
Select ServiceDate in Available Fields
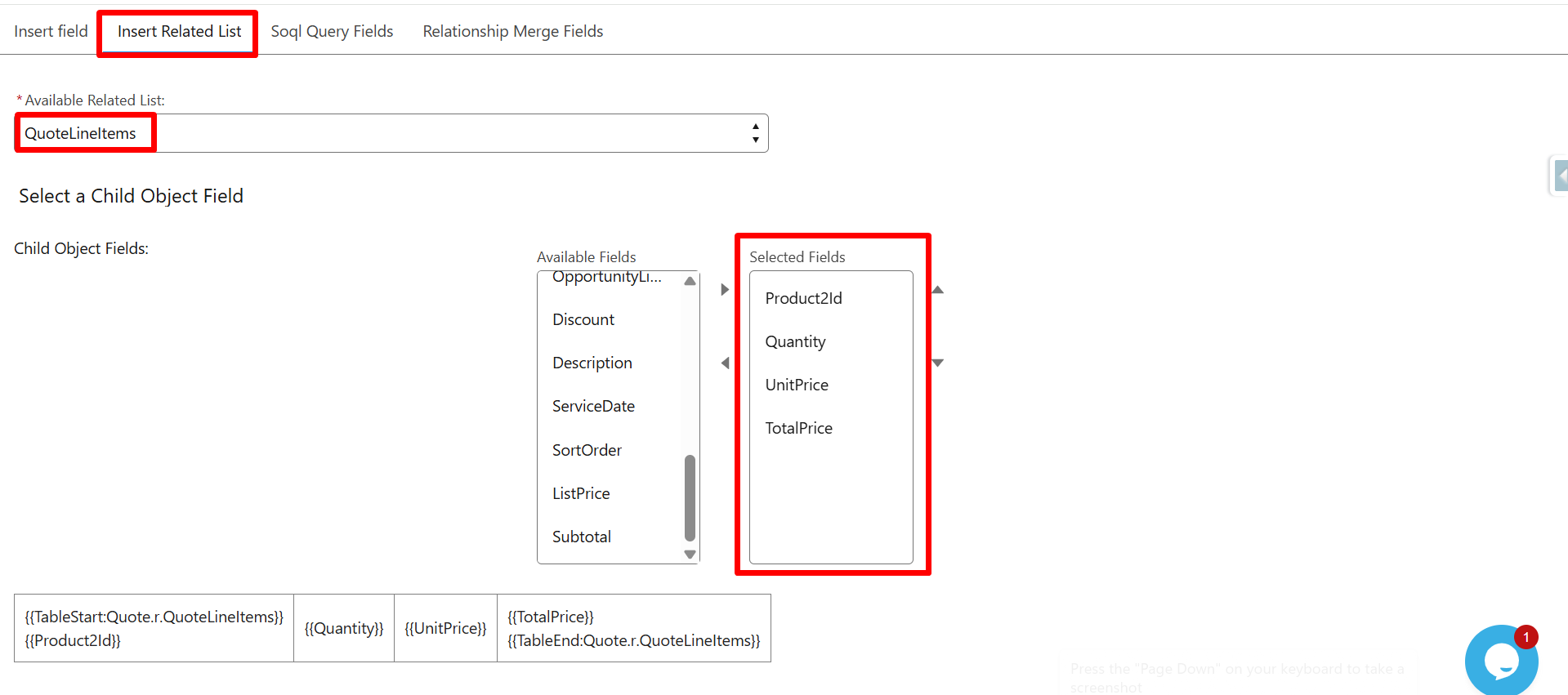coord(593,406)
